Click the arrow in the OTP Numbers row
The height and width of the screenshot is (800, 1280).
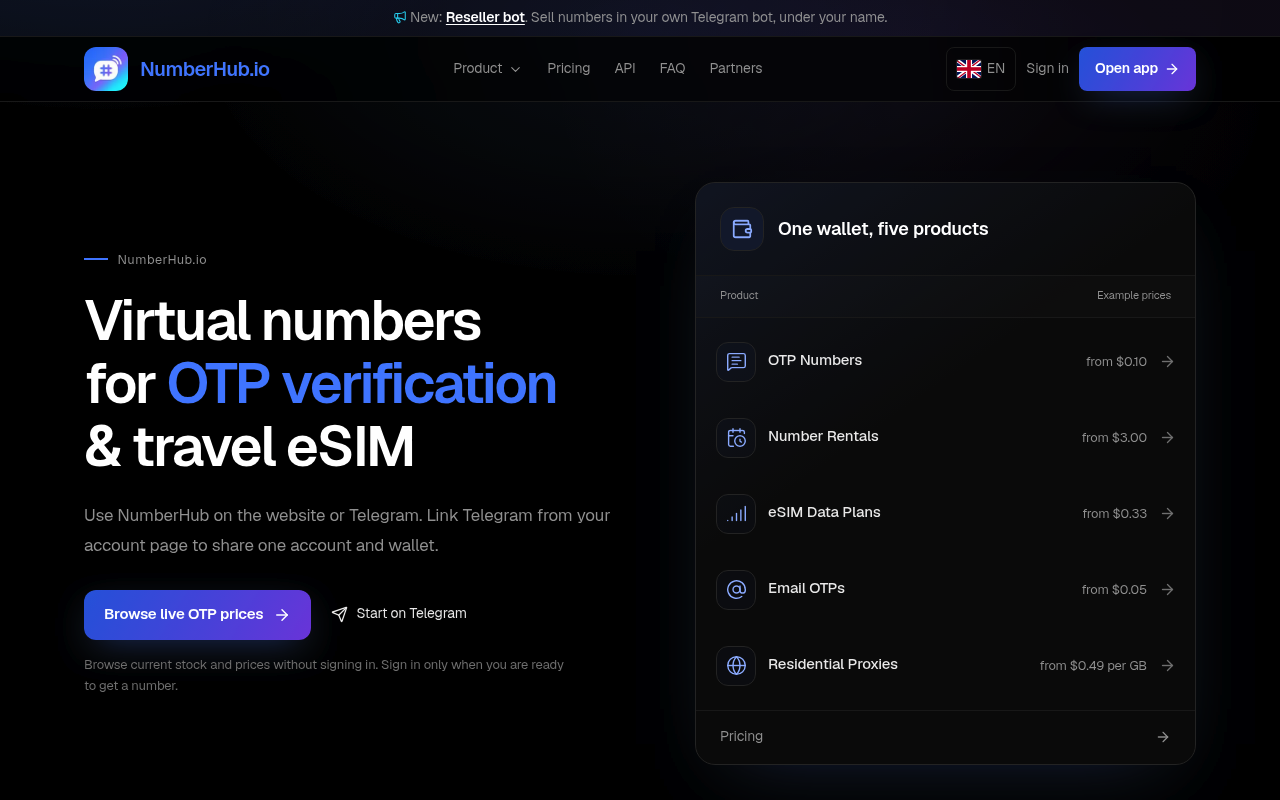click(1167, 362)
